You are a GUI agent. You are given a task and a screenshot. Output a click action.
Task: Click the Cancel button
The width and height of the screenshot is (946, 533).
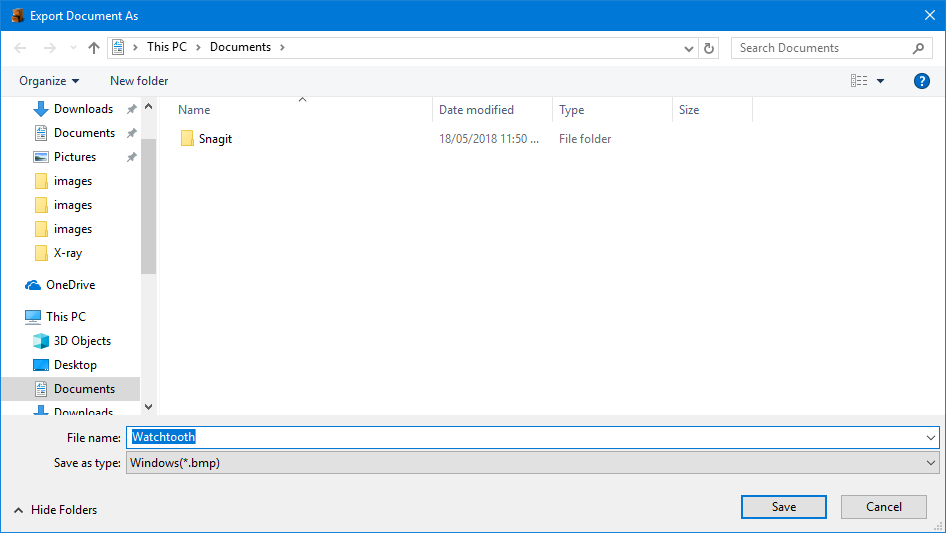point(884,507)
